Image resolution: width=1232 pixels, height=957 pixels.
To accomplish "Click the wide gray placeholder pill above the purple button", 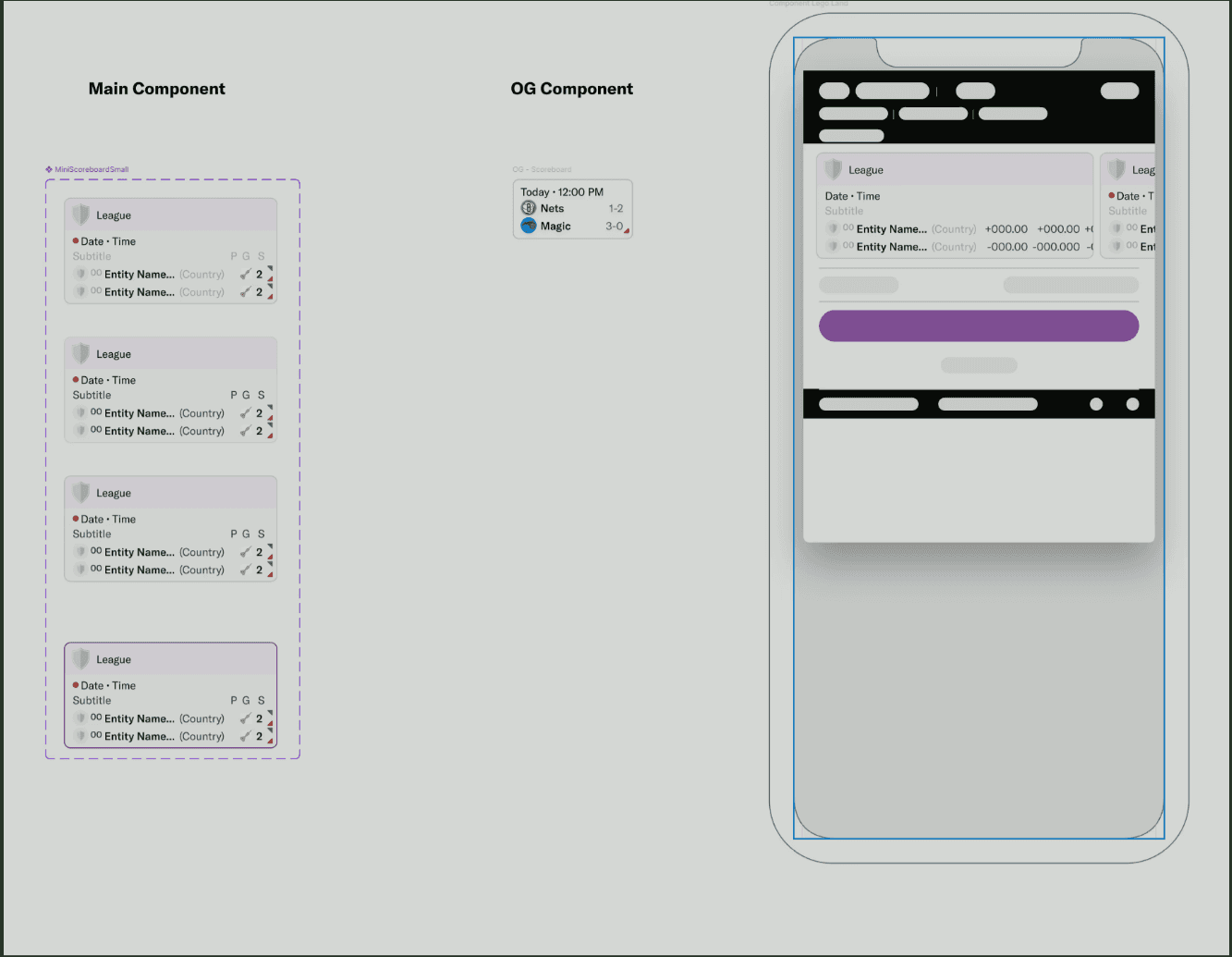I will click(1071, 285).
